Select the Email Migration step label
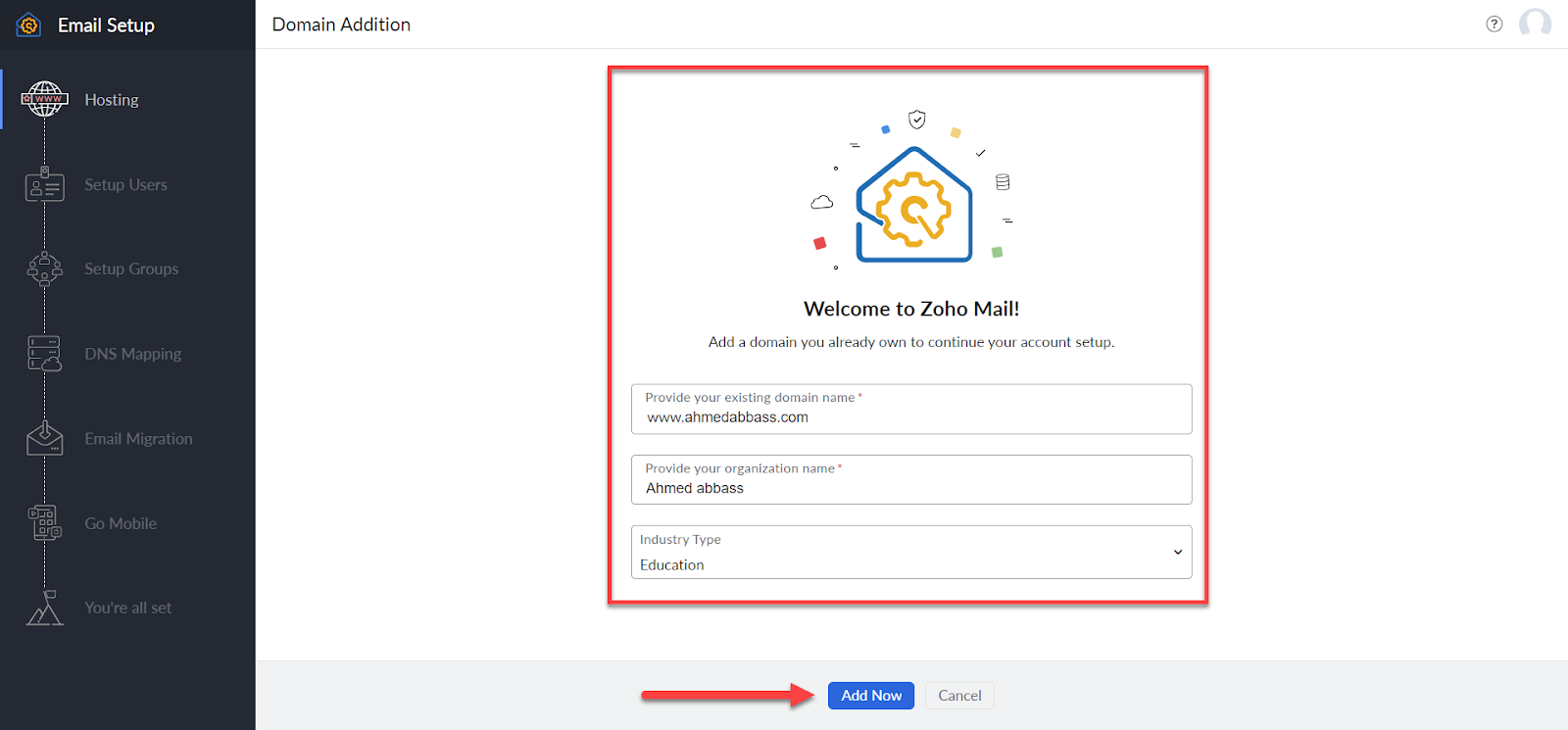 click(138, 439)
